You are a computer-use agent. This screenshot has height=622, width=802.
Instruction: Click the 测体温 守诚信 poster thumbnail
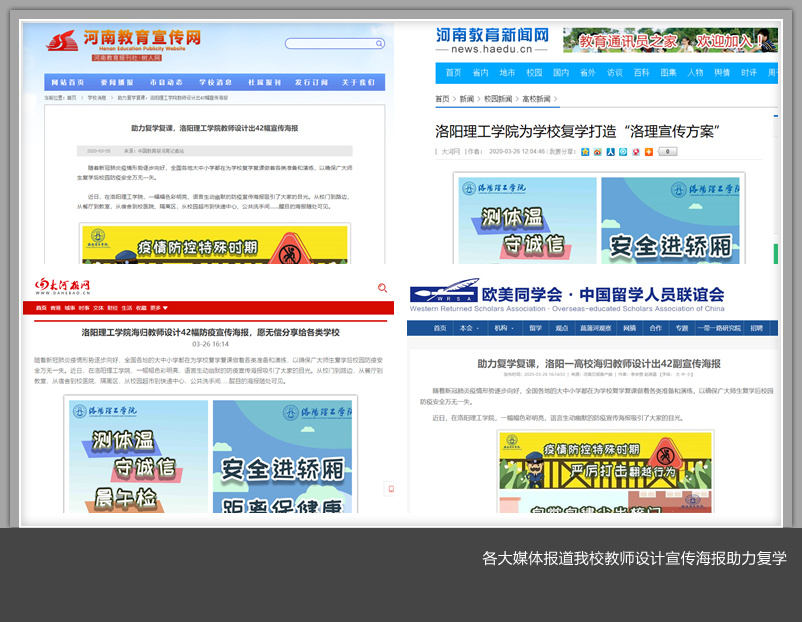525,220
